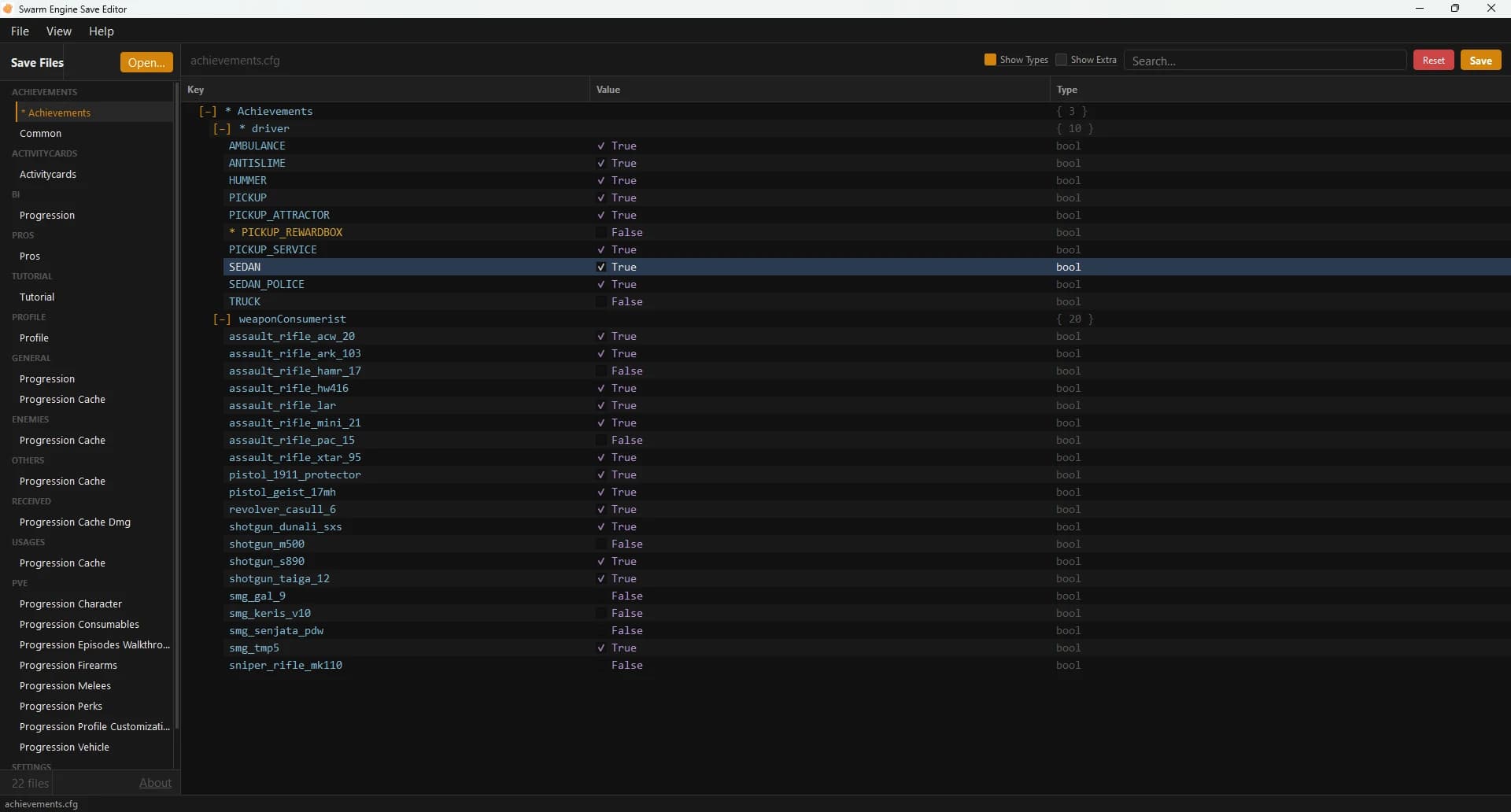This screenshot has width=1511, height=812.
Task: Open Progression under GENERAL section
Action: [94, 378]
